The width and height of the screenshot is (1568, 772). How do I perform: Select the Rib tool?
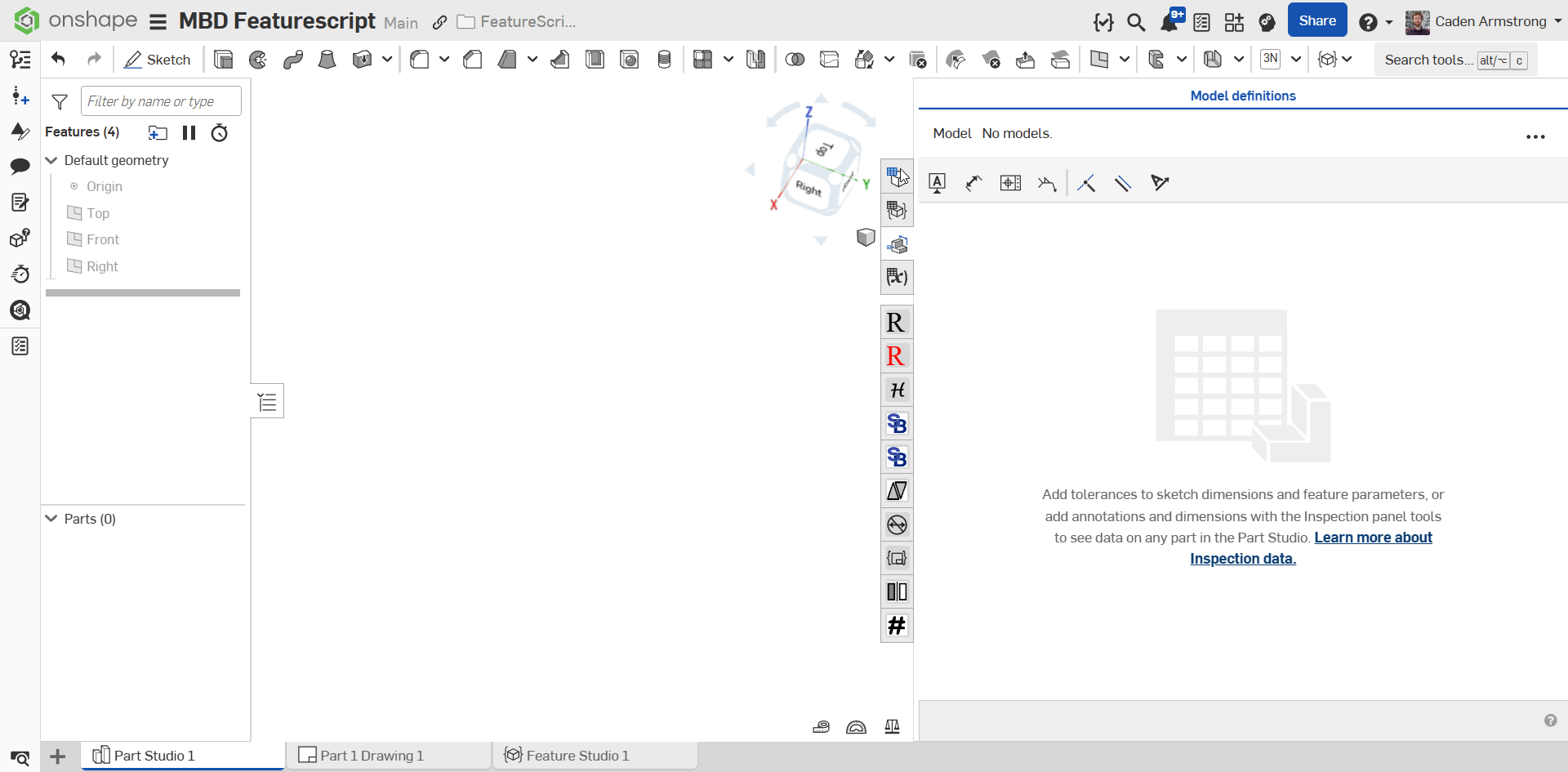point(560,60)
